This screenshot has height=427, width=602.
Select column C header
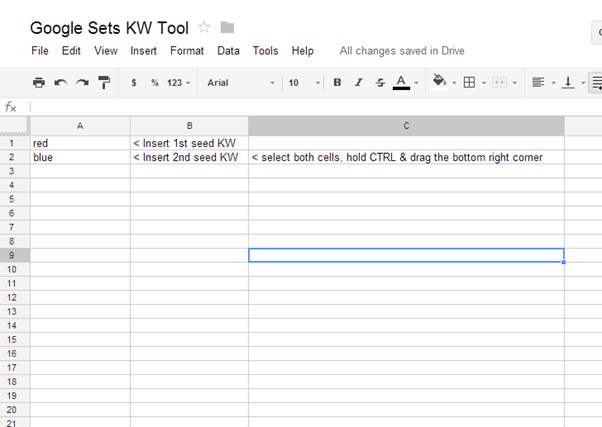[x=406, y=126]
